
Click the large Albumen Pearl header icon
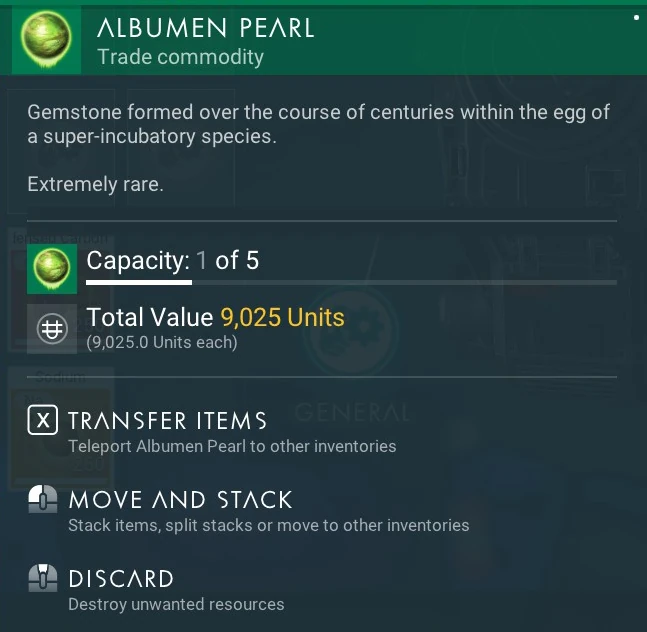[46, 39]
